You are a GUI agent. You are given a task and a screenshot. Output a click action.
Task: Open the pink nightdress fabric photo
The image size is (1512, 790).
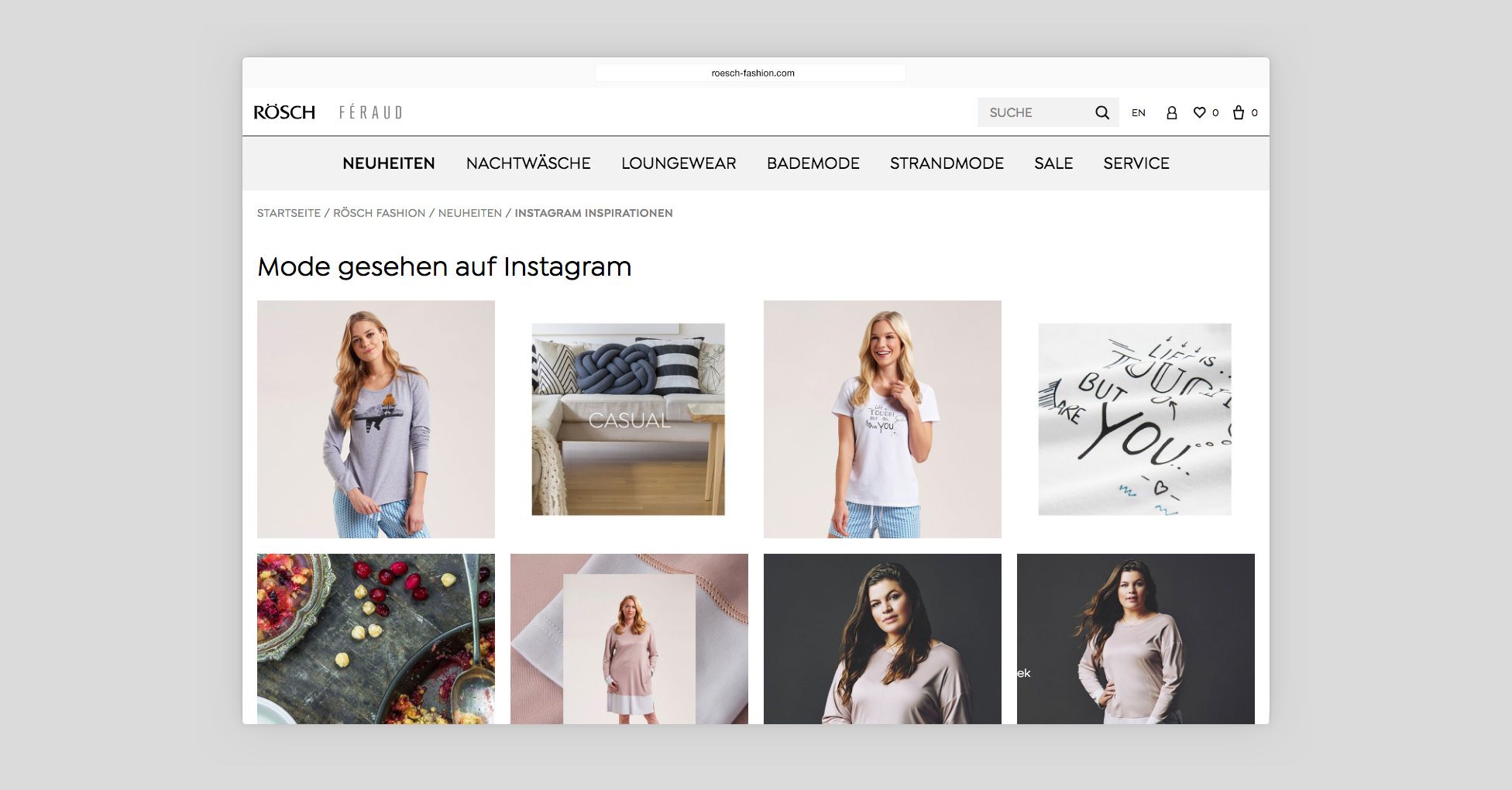click(629, 639)
